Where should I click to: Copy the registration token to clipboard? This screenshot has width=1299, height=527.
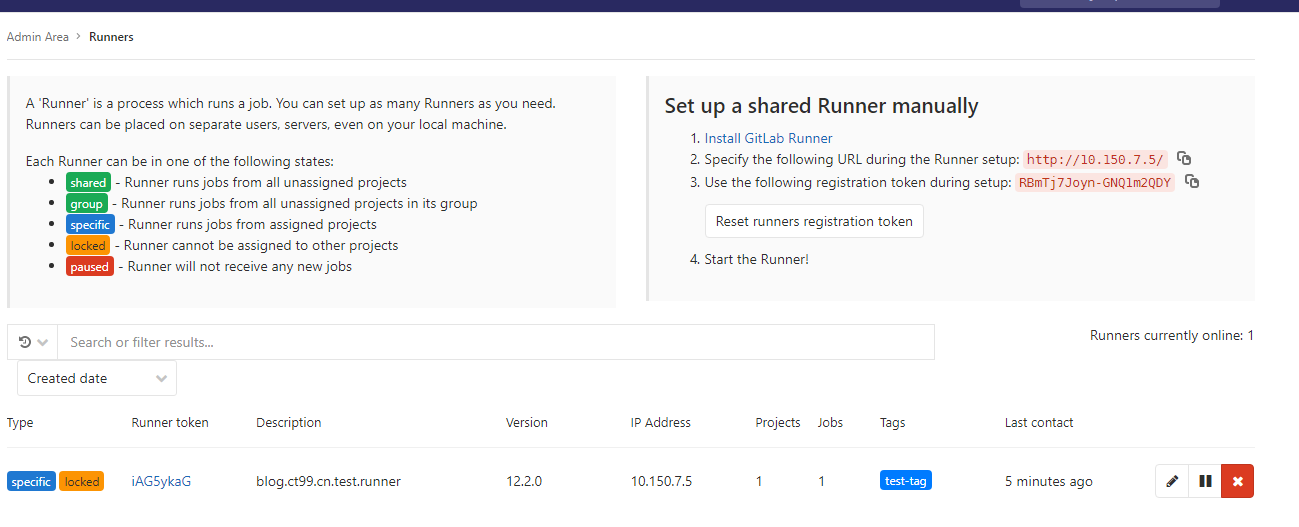[1192, 182]
